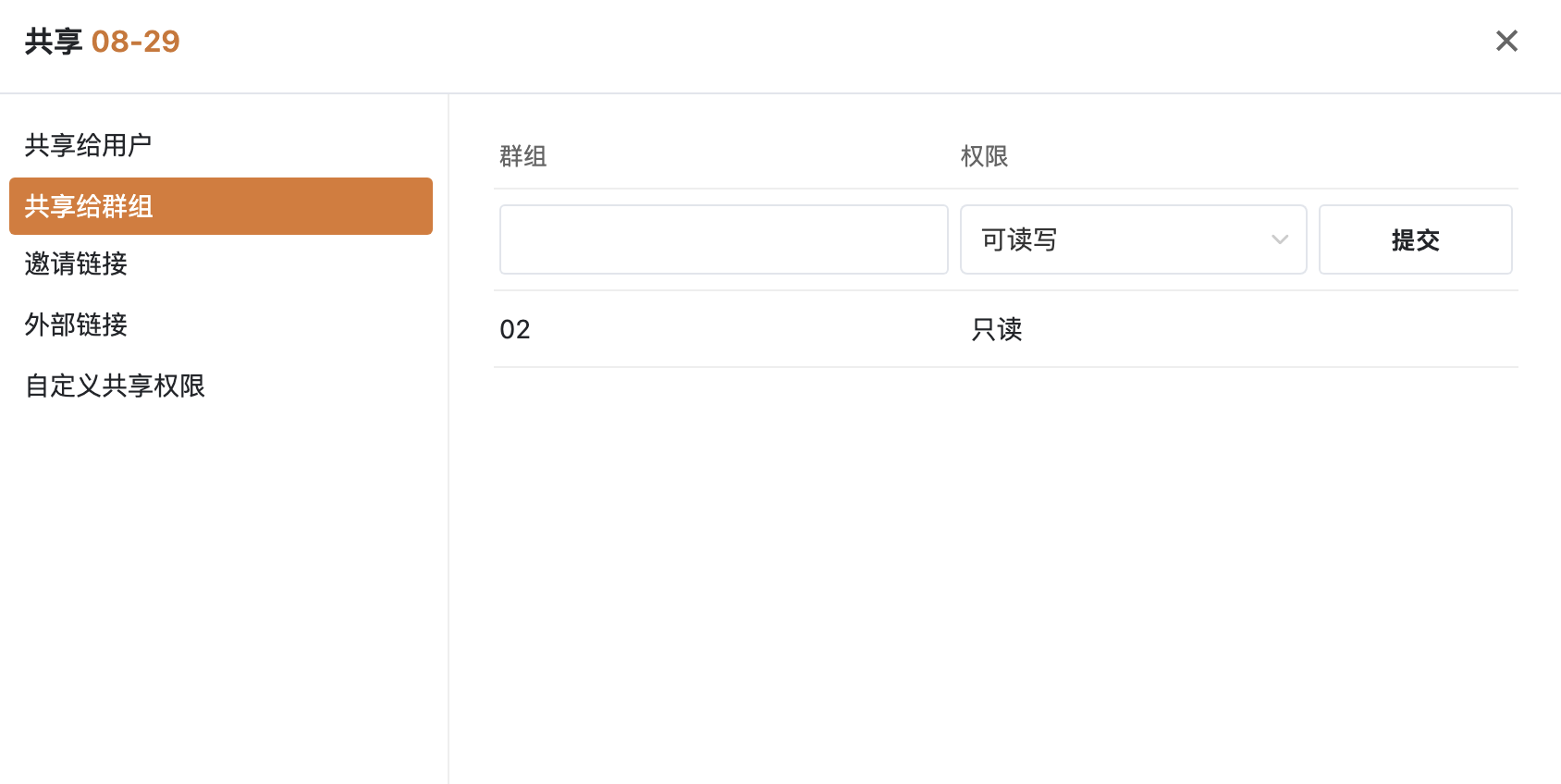This screenshot has height=784, width=1561.
Task: Open the 可读写 permission dropdown
Action: (x=1134, y=239)
